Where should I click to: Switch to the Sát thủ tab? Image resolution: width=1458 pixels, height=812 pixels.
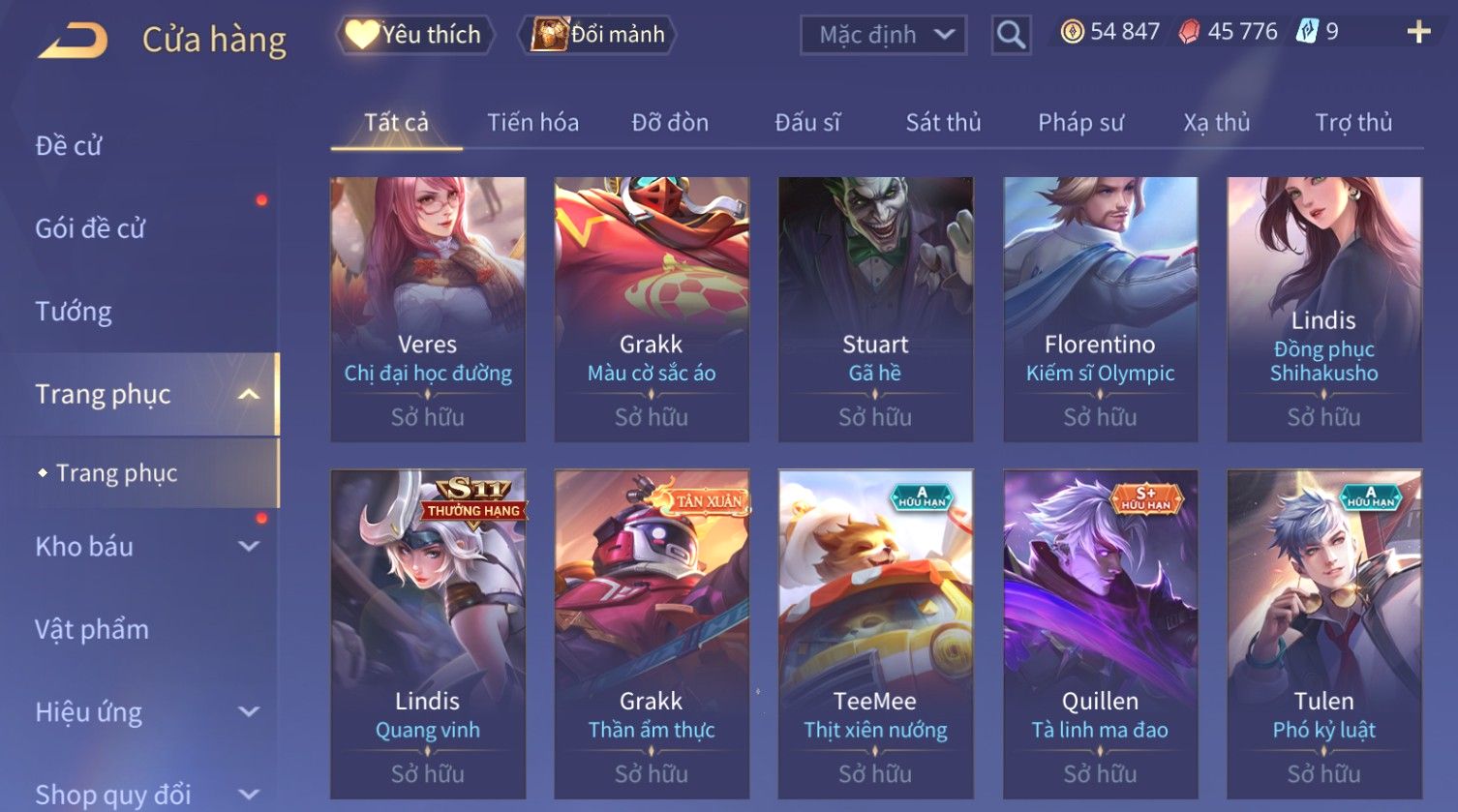(x=943, y=123)
